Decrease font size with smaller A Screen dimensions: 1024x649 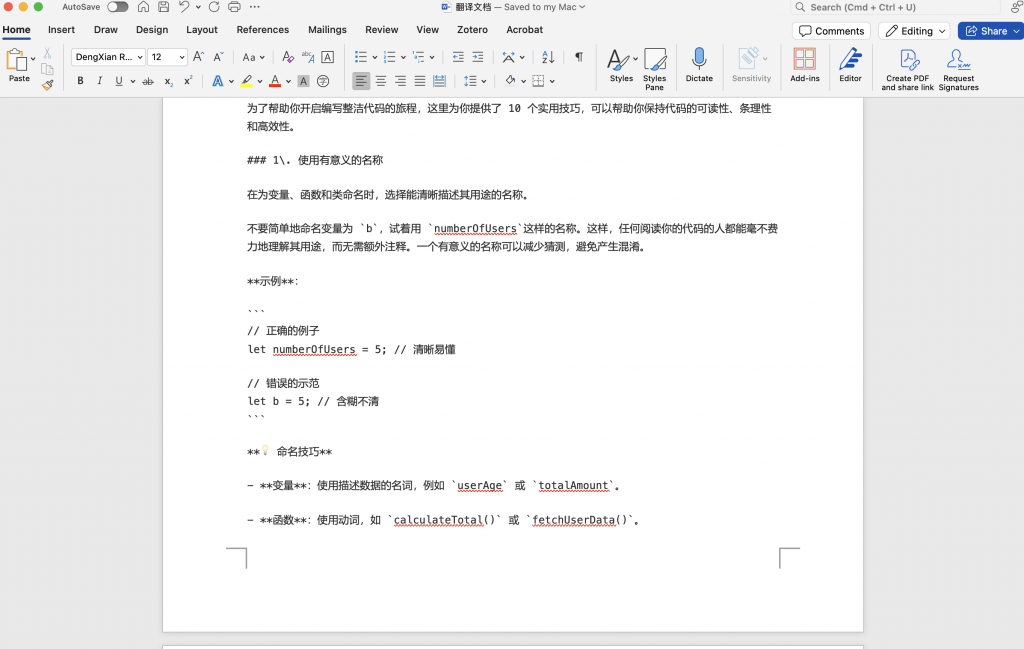[x=219, y=57]
